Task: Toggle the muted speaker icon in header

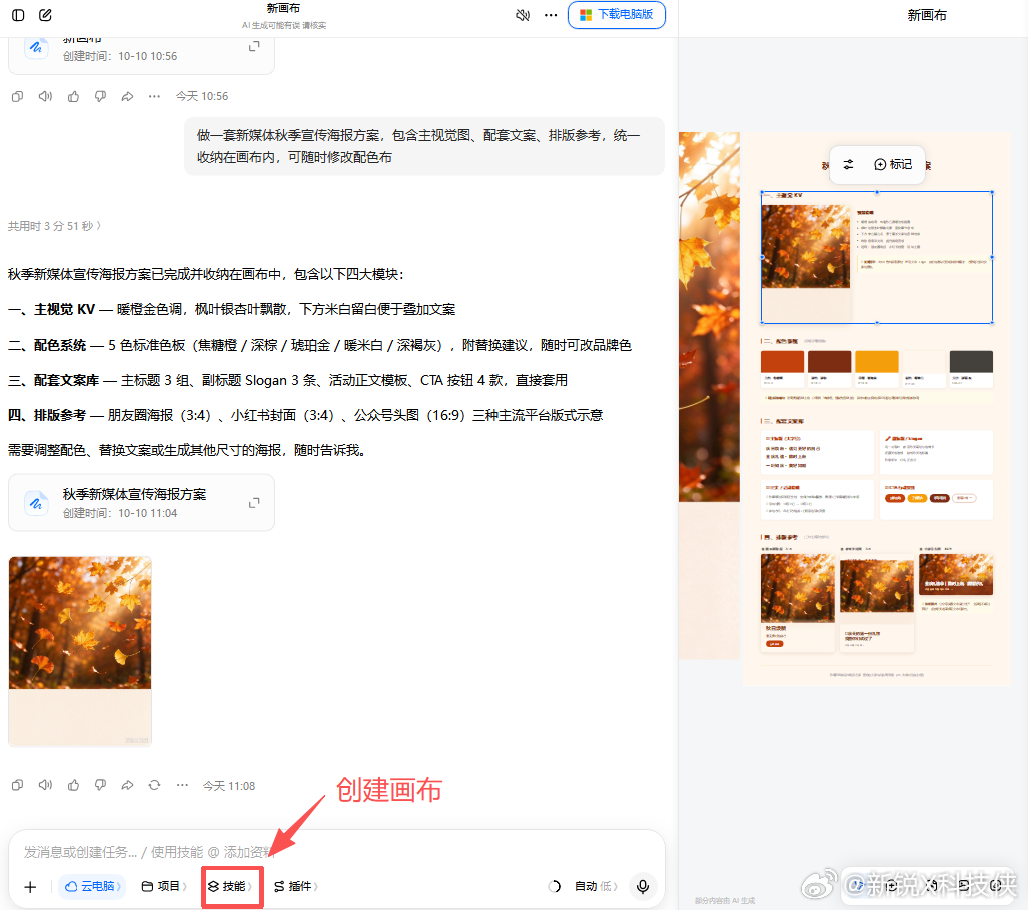Action: [523, 15]
